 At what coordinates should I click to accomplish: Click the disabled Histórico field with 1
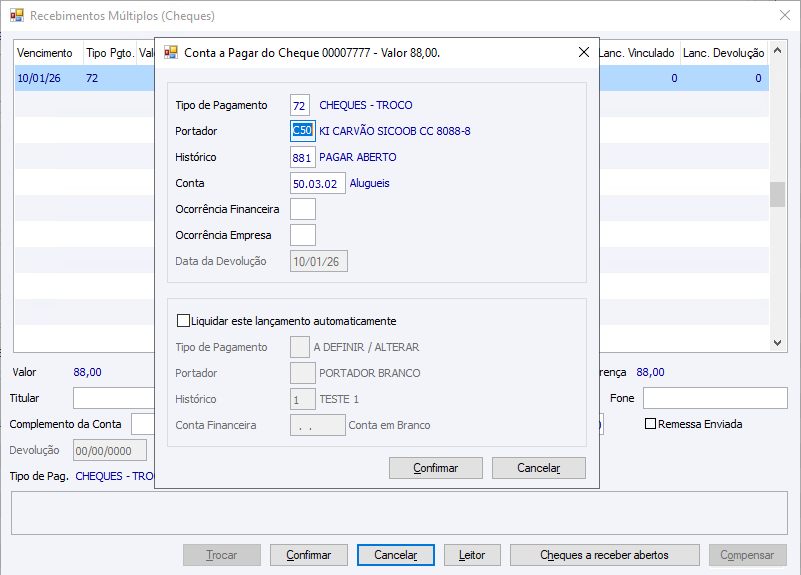coord(302,399)
